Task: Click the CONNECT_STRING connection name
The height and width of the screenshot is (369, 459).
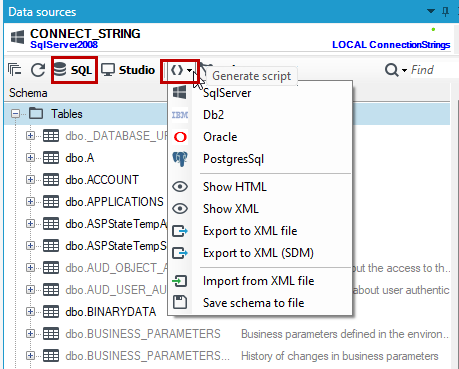Action: pyautogui.click(x=85, y=33)
